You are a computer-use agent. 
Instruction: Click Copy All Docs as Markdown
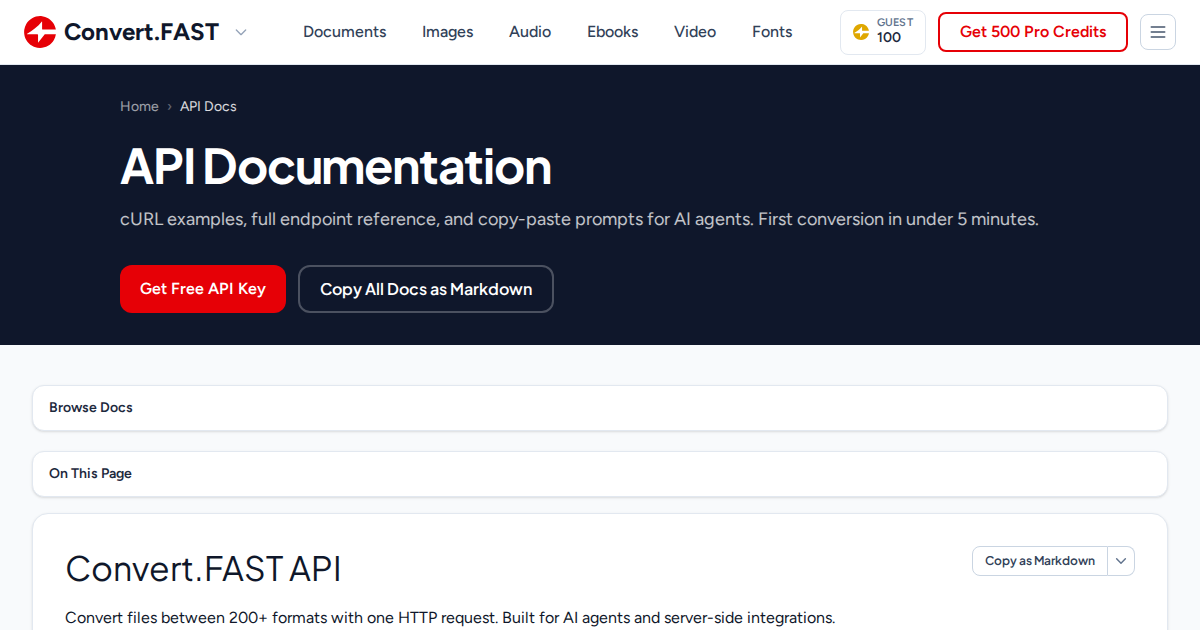pos(426,289)
